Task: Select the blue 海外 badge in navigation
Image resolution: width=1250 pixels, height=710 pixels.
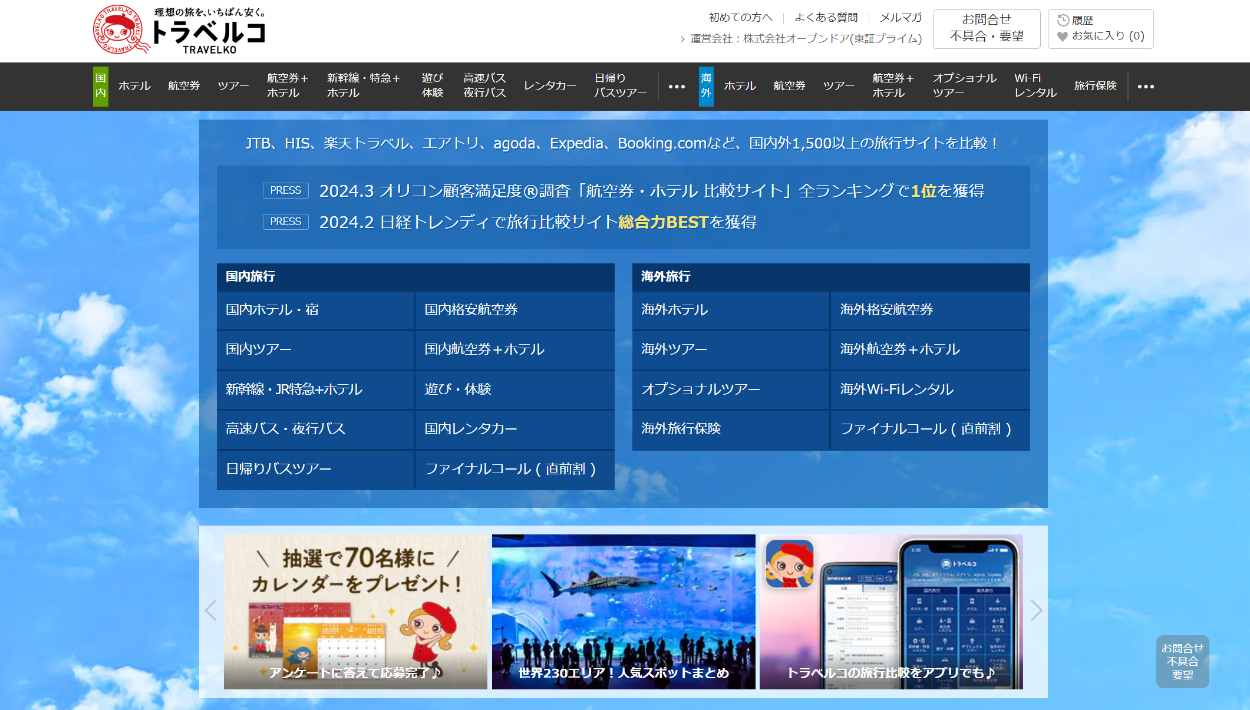Action: (706, 86)
